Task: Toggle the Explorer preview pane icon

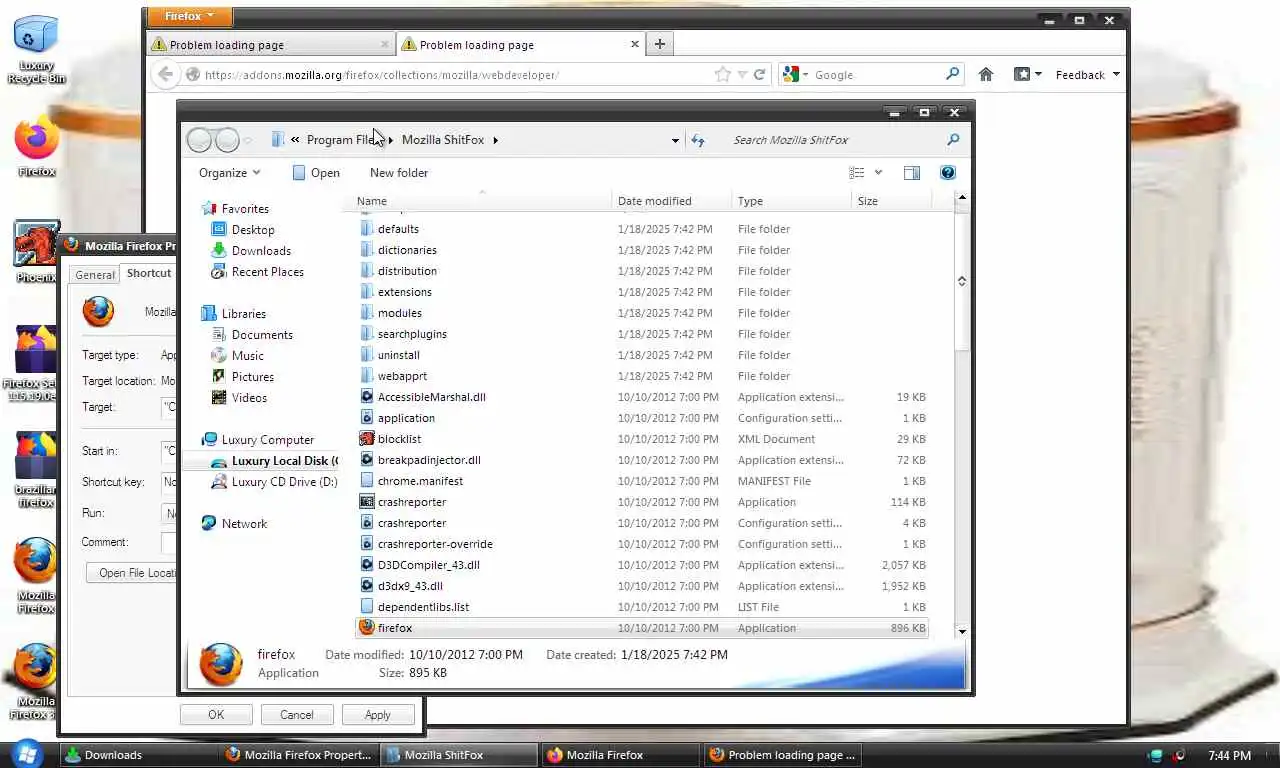Action: click(912, 173)
